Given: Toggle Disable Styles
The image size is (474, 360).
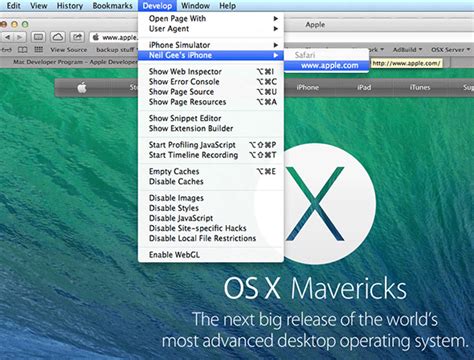Looking at the screenshot, I should coord(211,208).
